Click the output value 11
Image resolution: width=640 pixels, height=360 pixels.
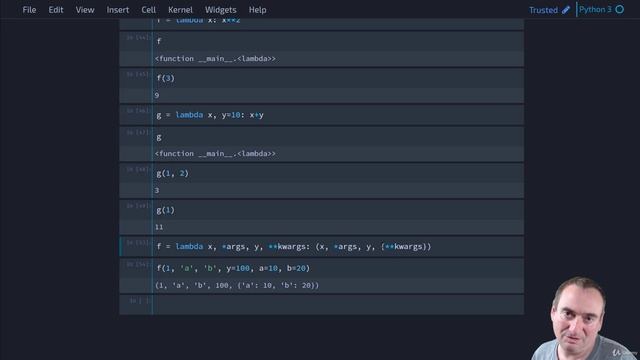pos(159,227)
